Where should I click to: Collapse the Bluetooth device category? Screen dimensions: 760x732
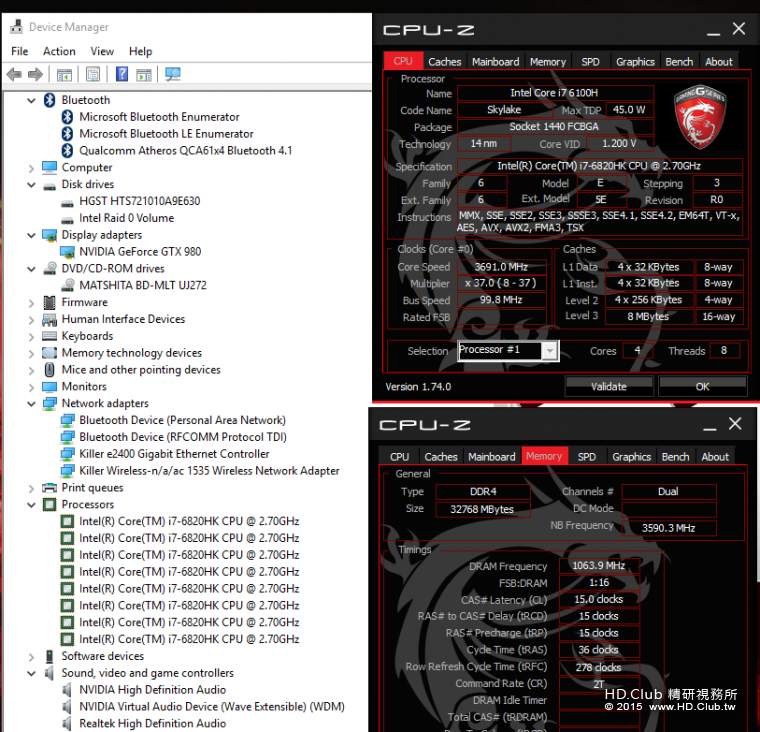(x=32, y=100)
